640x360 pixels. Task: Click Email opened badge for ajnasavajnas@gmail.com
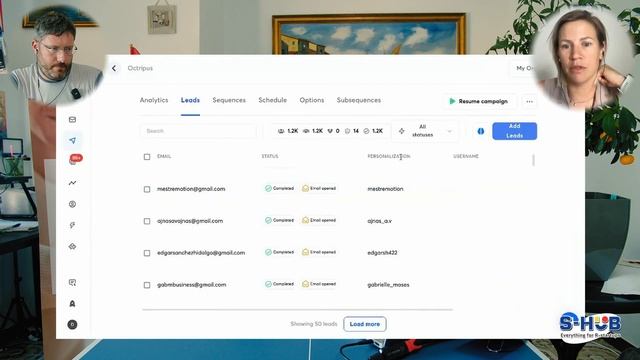319,220
